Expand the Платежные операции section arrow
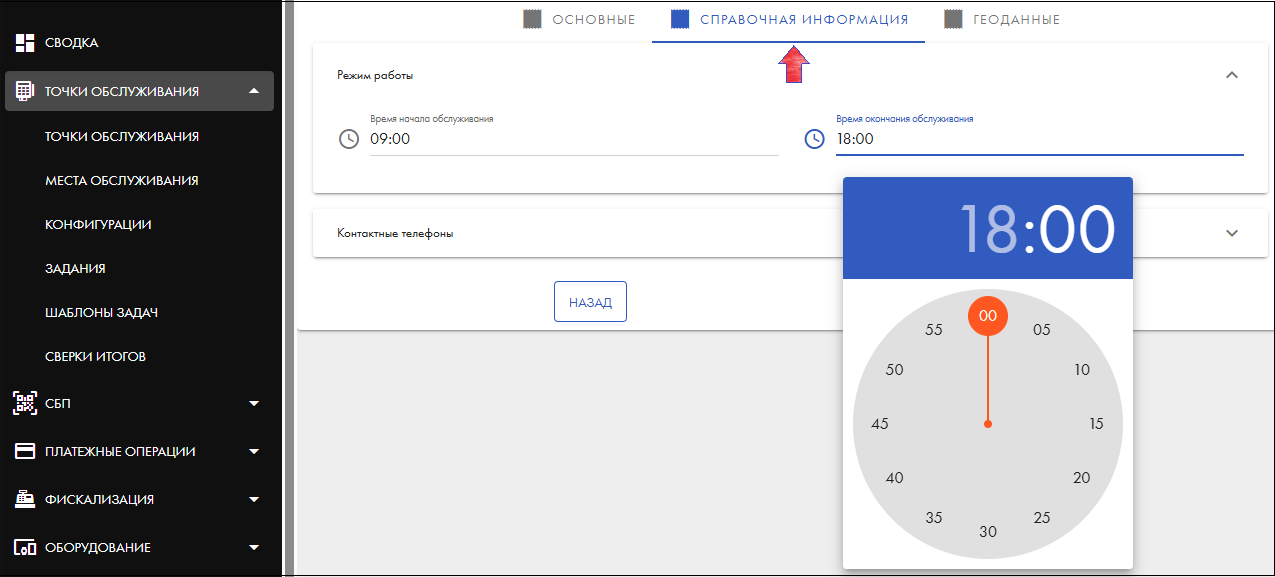Viewport: 1275px width, 577px height. pyautogui.click(x=254, y=451)
